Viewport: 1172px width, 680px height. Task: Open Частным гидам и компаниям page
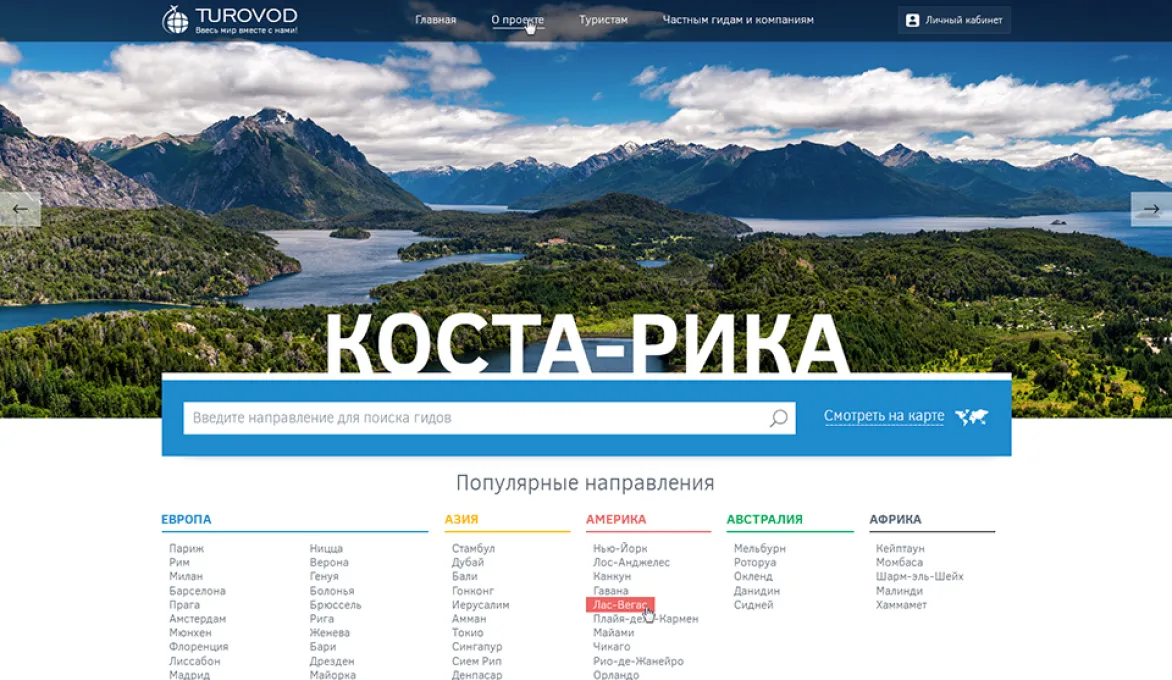pyautogui.click(x=738, y=20)
